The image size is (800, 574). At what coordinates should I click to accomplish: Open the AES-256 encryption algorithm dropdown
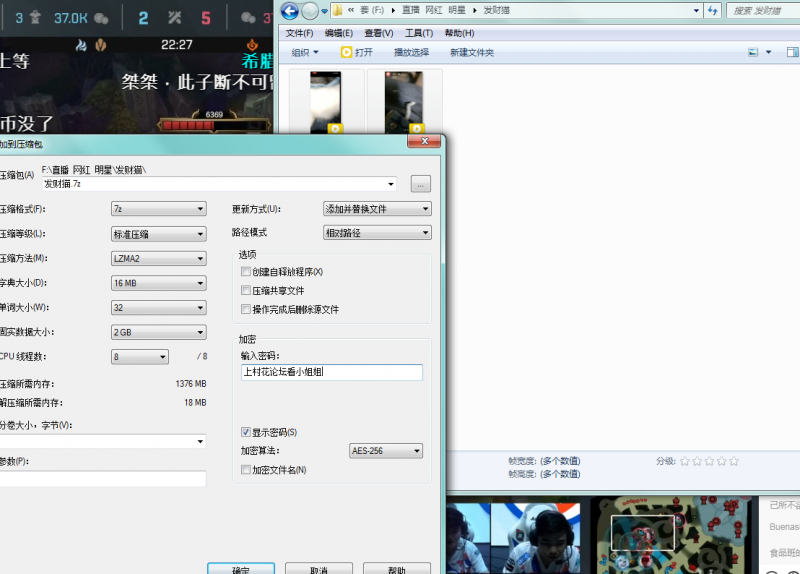[386, 451]
